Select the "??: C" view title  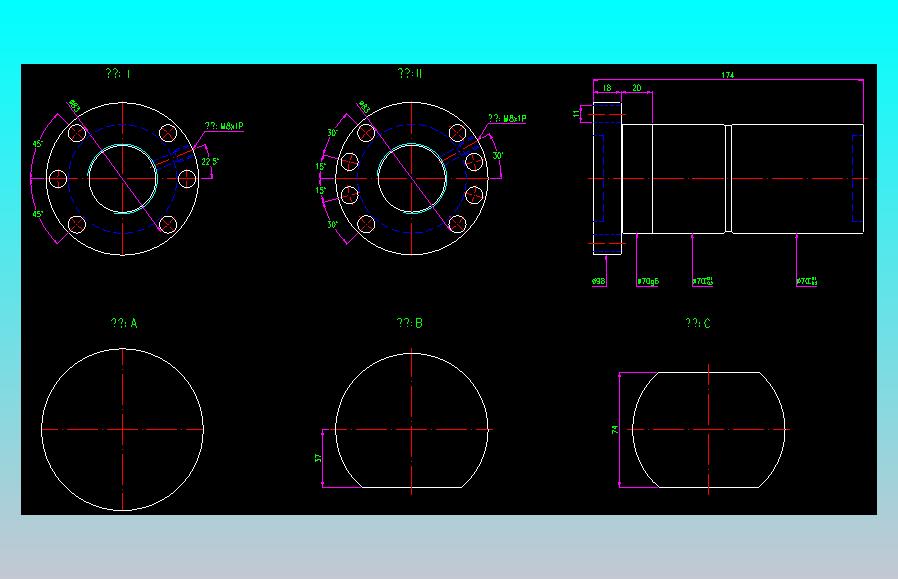(698, 323)
